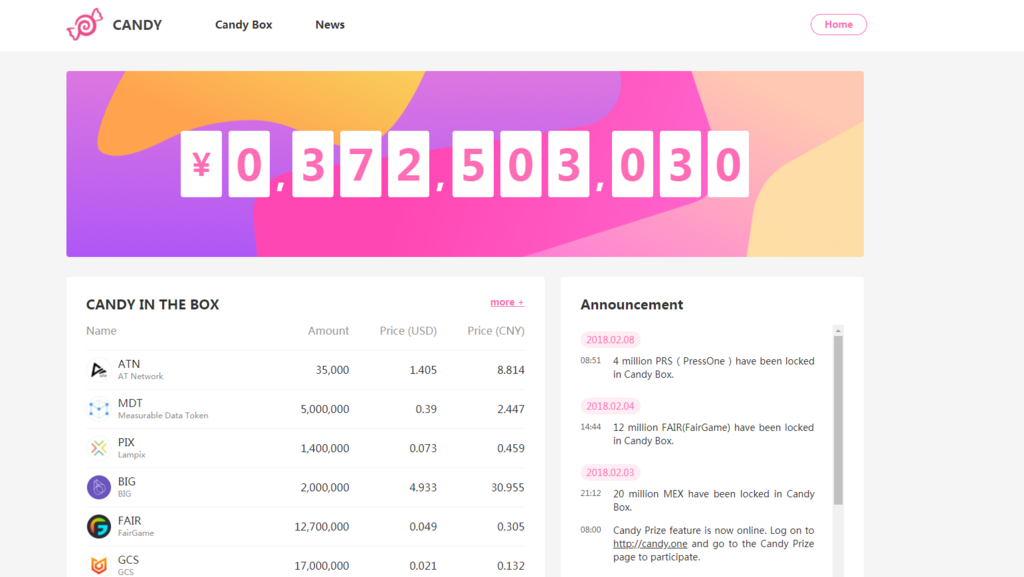The height and width of the screenshot is (577, 1024).
Task: Follow the http://candy.one link
Action: pos(650,544)
